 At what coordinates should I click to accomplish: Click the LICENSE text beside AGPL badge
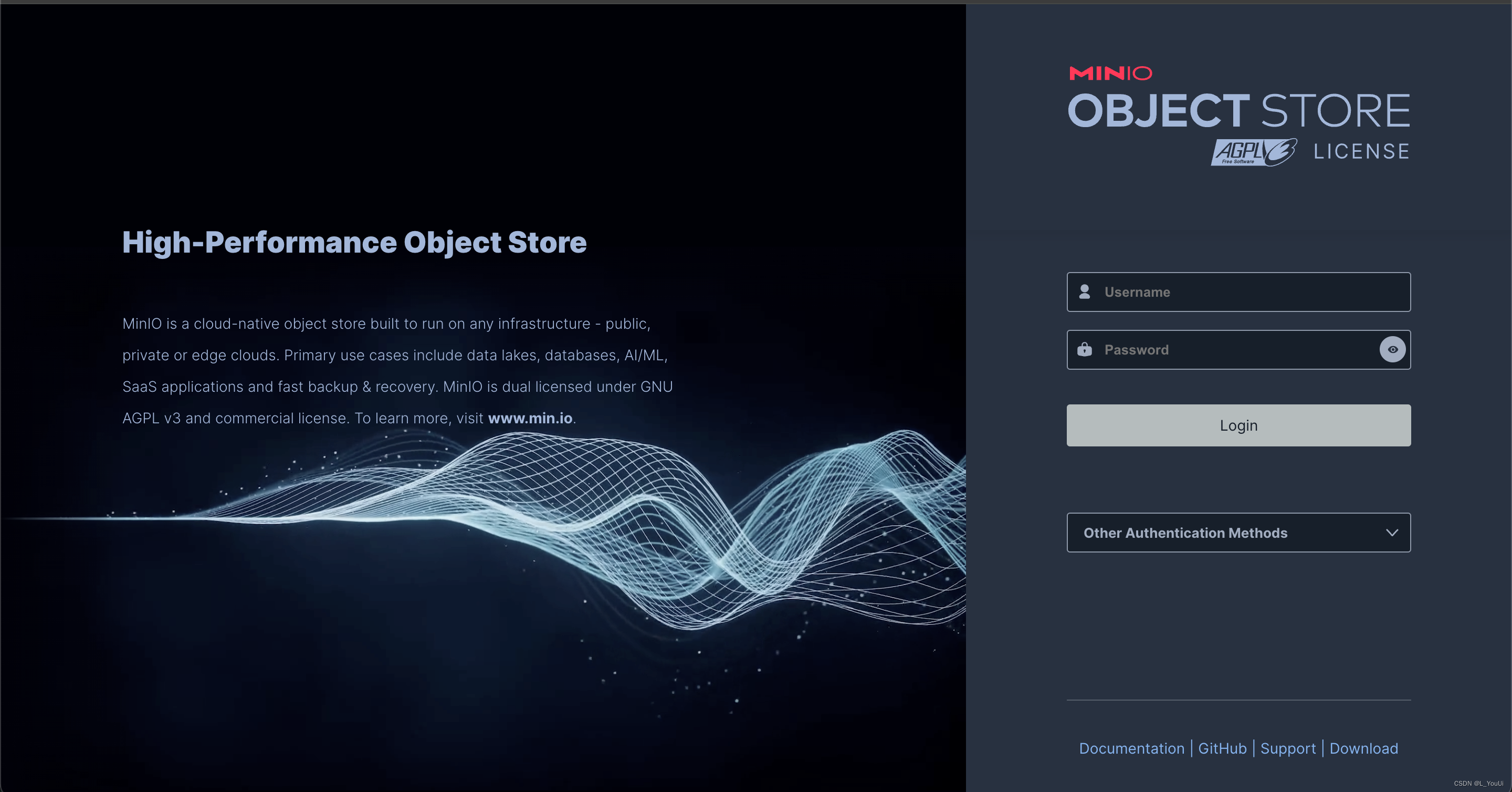1361,152
